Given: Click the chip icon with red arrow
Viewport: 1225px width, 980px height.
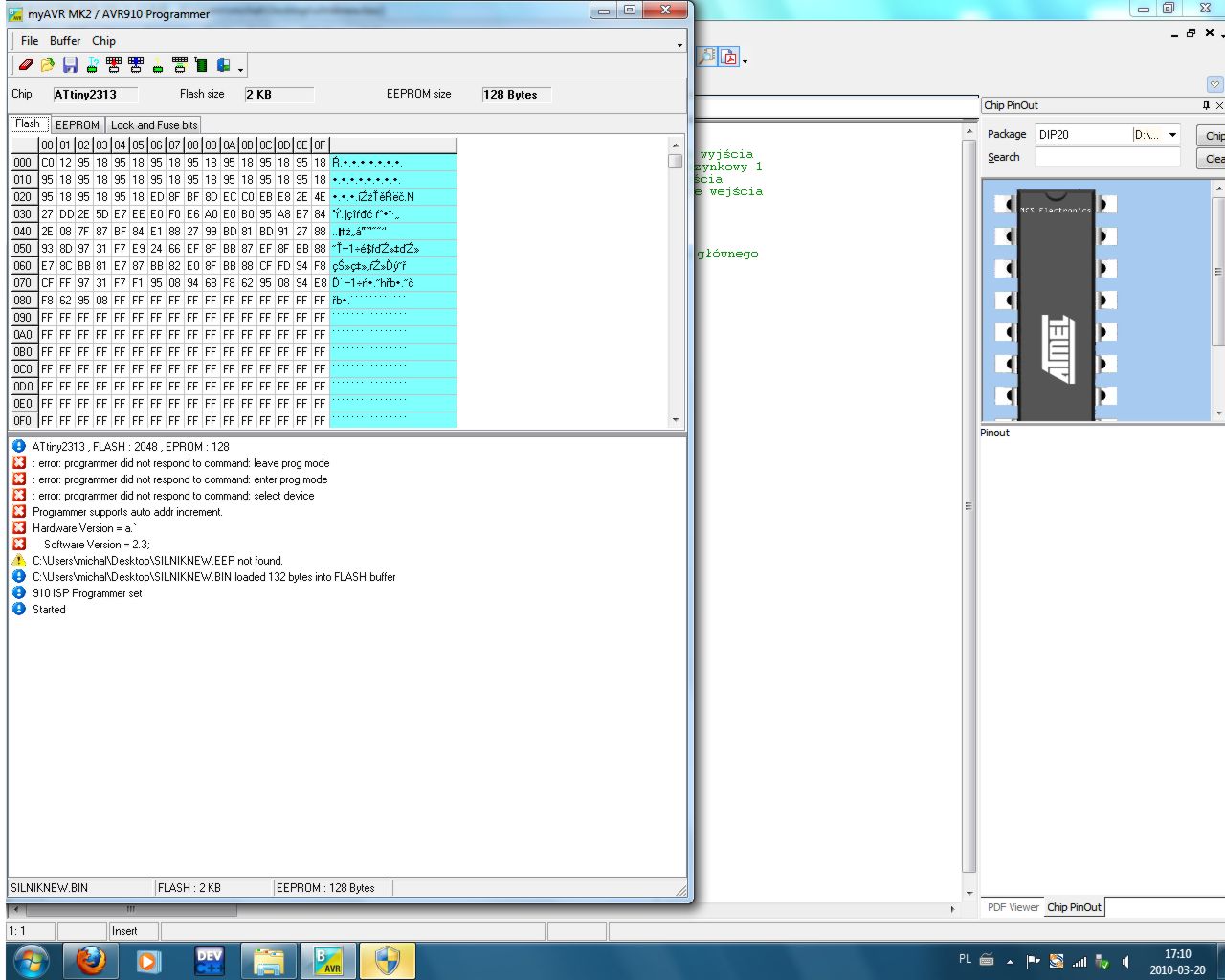Looking at the screenshot, I should (x=114, y=65).
